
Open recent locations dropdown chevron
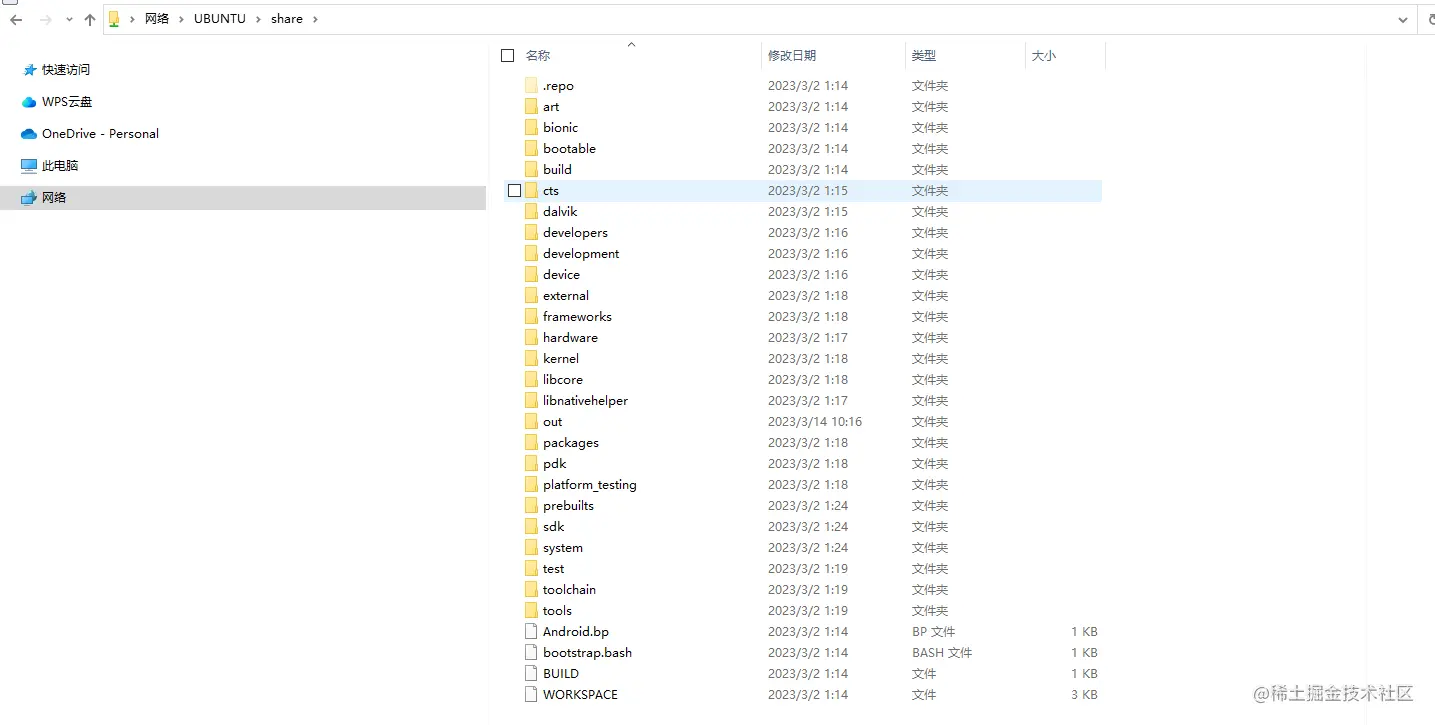69,19
